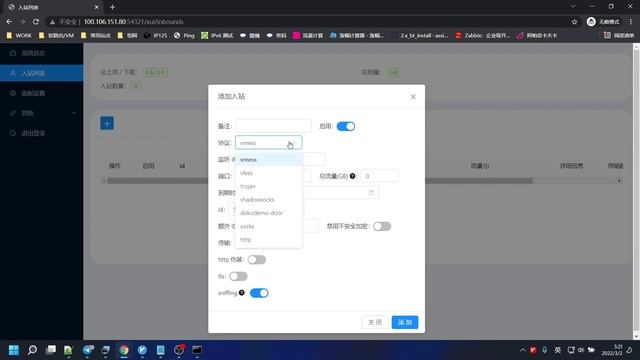Image resolution: width=640 pixels, height=360 pixels.
Task: Reload the page with the refresh icon
Action: (36, 22)
